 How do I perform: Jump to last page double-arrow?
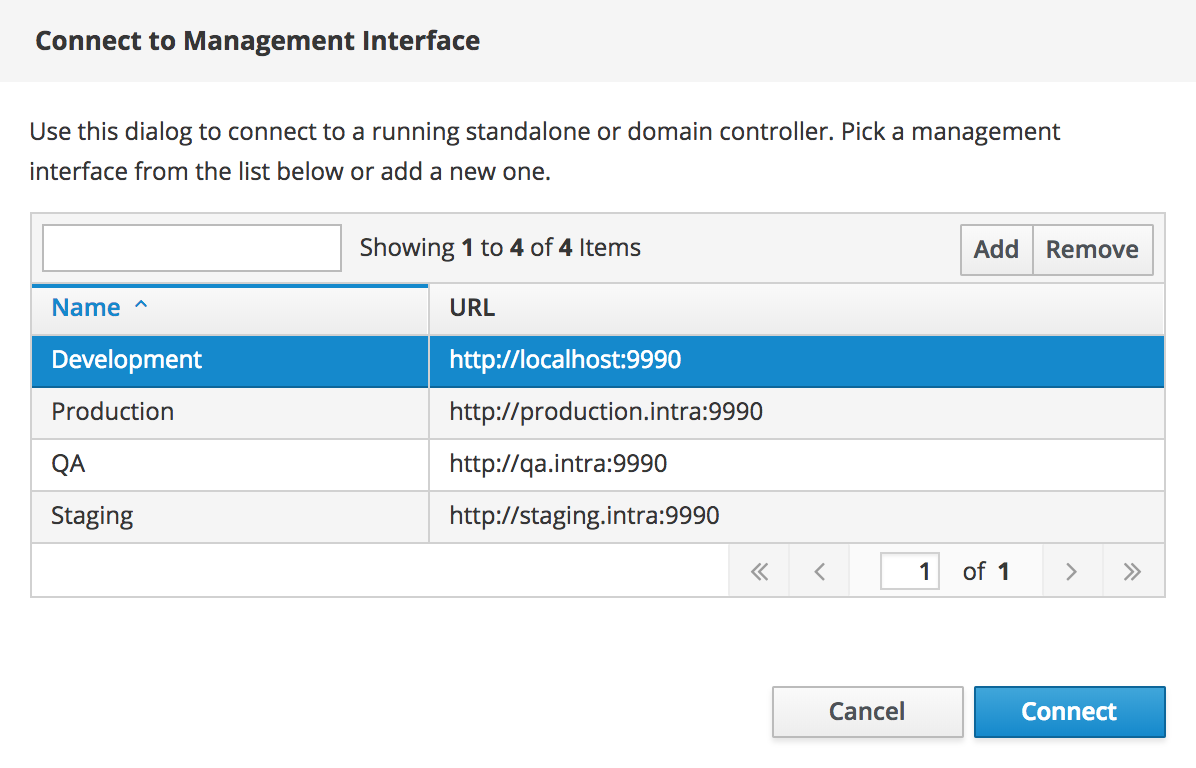[x=1133, y=571]
